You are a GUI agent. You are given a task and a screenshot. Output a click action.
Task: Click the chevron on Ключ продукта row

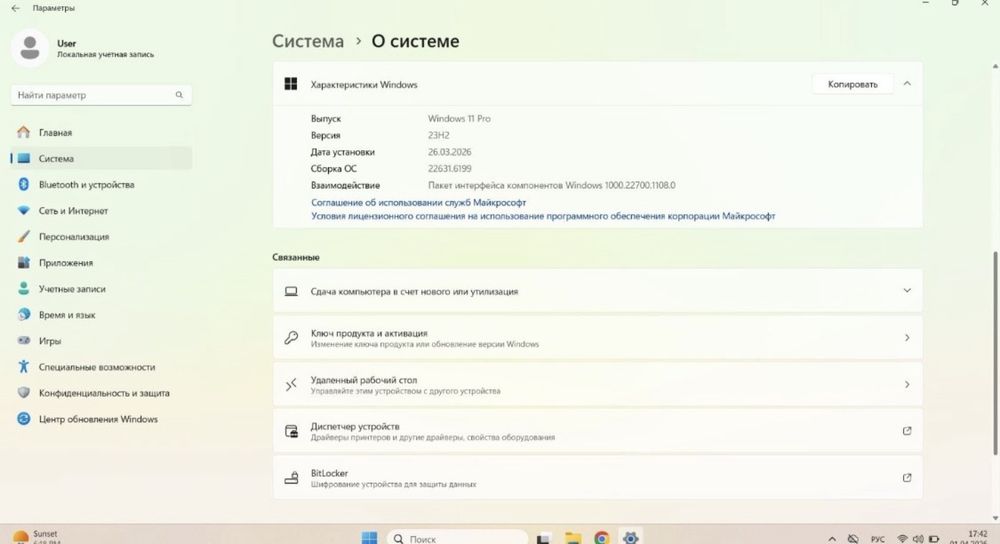(x=907, y=338)
